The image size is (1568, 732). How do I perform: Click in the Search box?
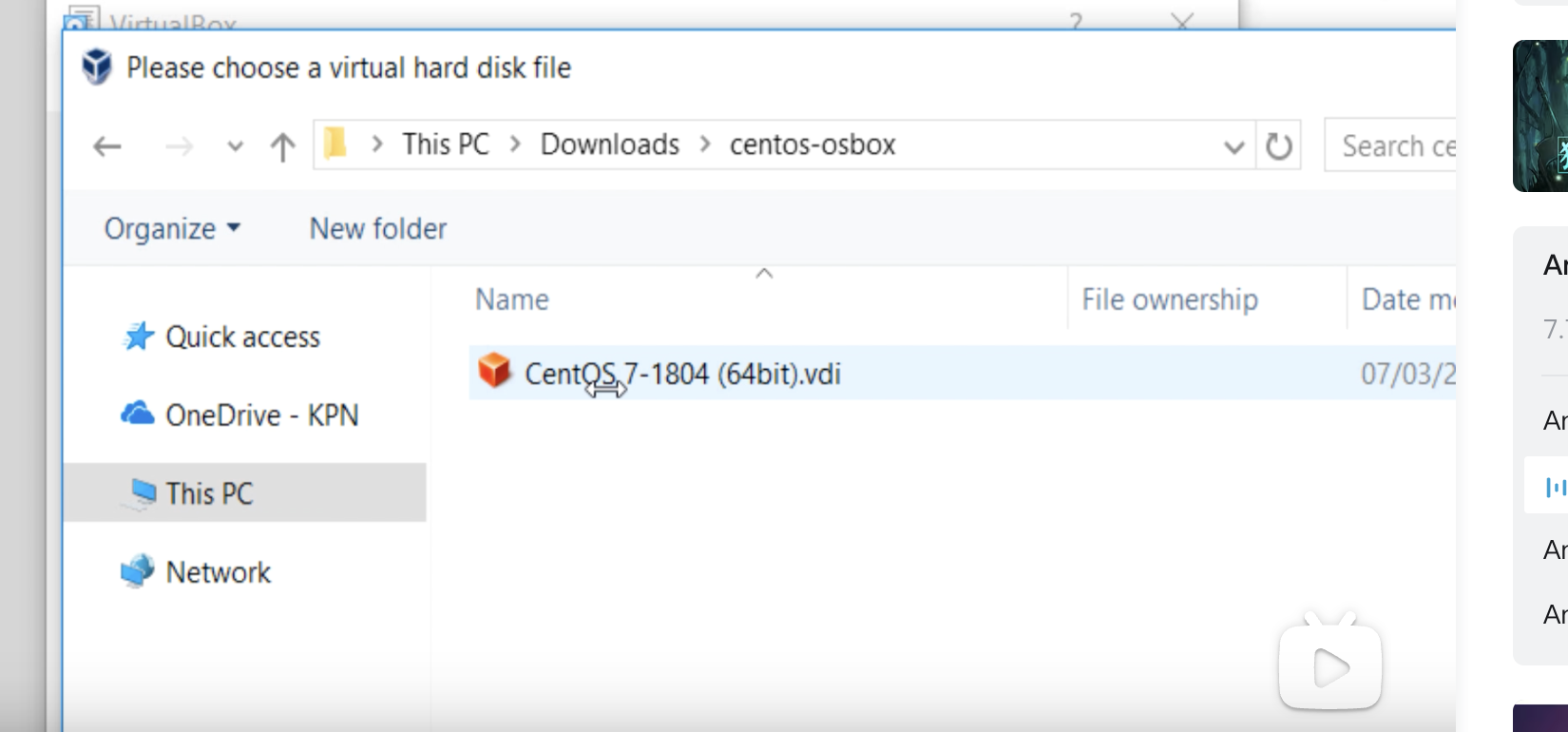1393,146
